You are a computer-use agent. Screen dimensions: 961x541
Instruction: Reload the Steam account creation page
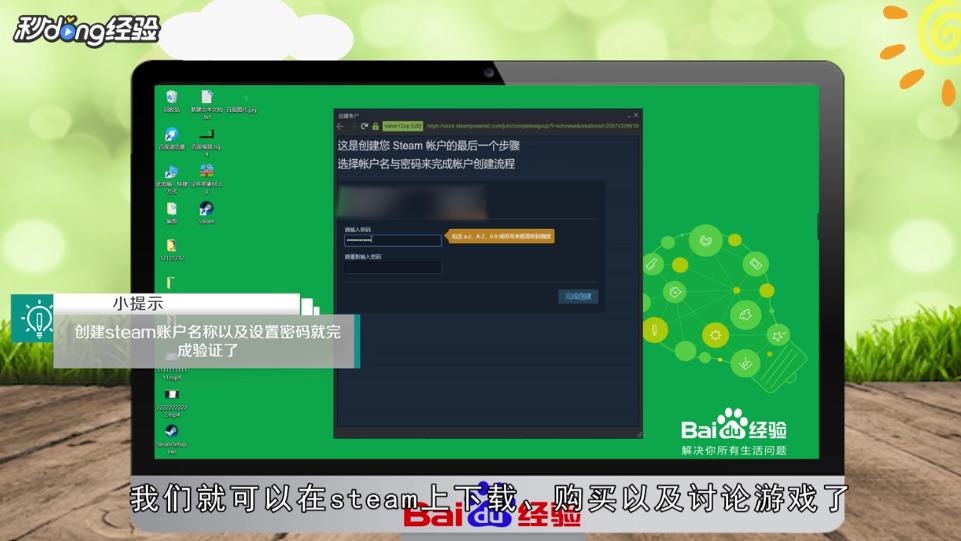(364, 126)
